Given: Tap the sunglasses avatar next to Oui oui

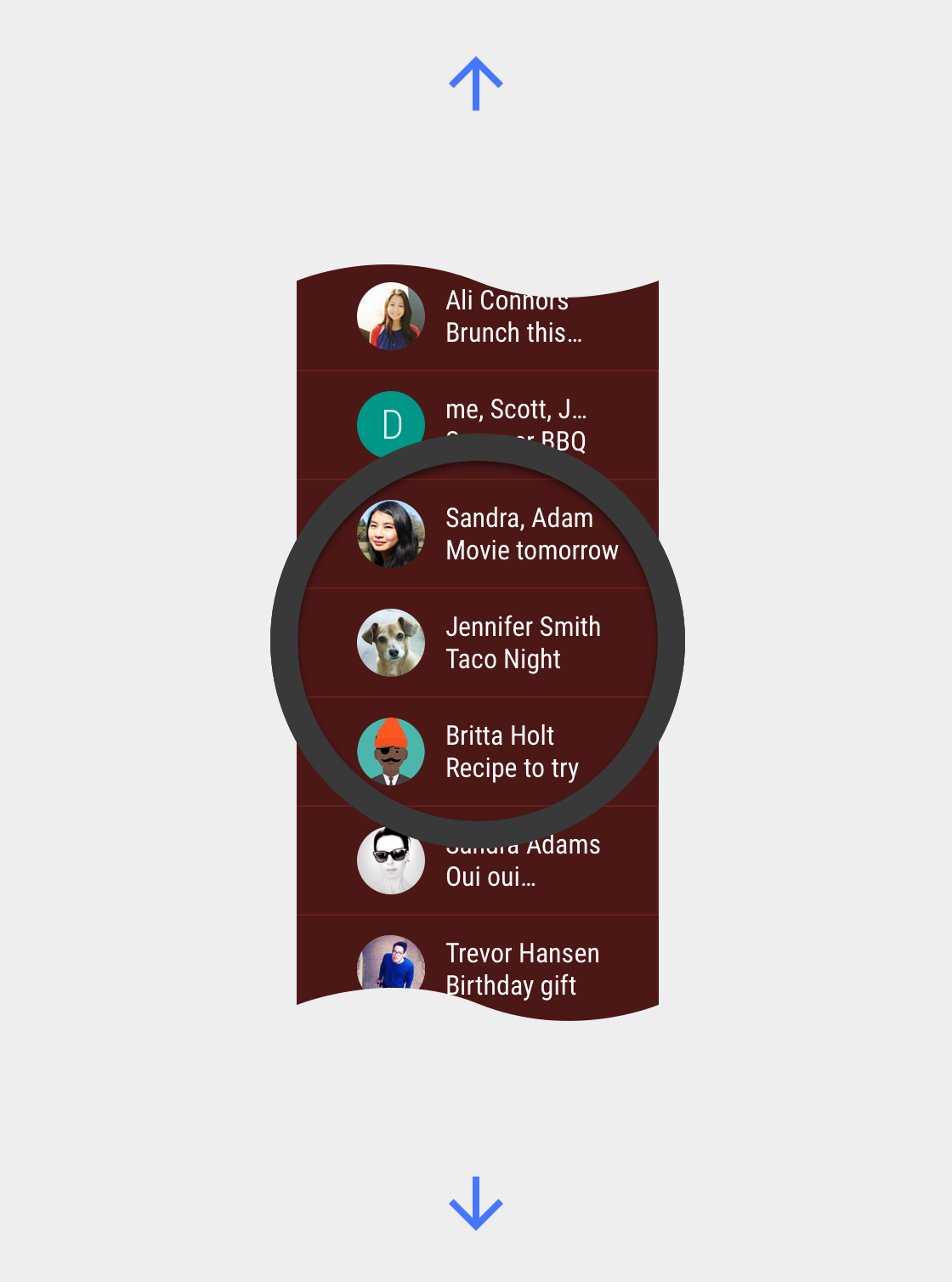Looking at the screenshot, I should click(391, 860).
